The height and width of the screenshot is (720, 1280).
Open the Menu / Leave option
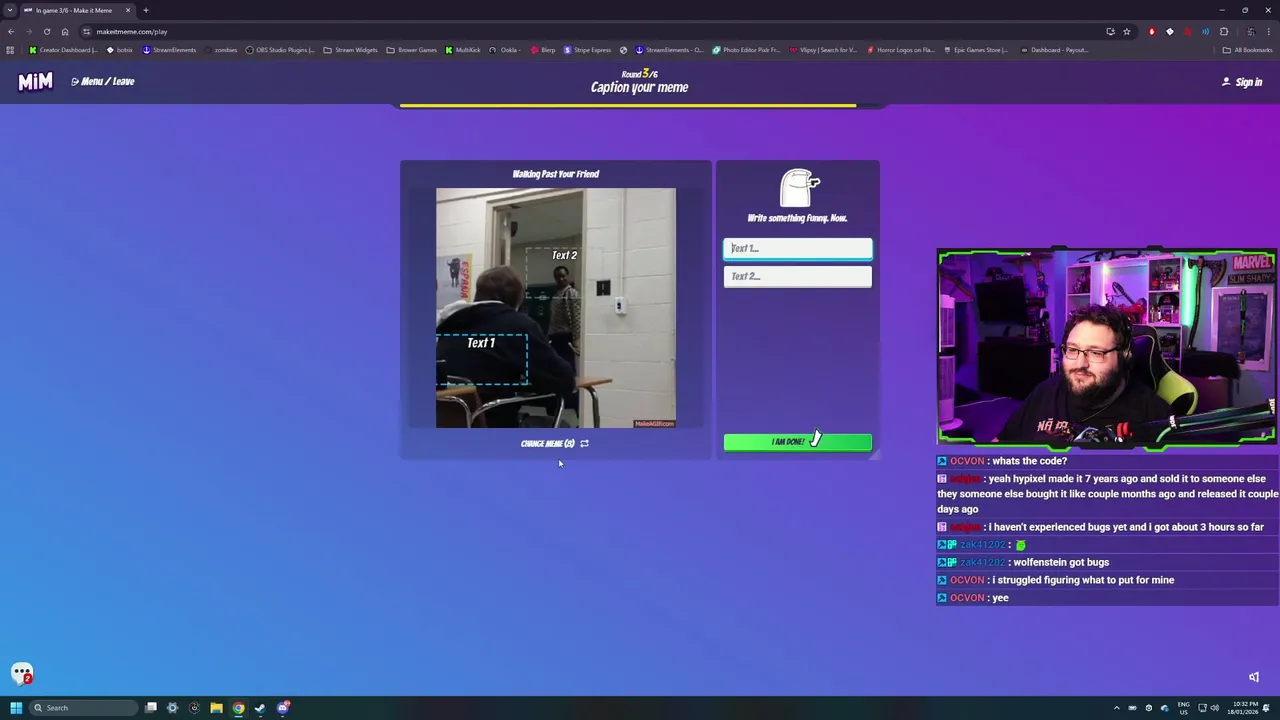[103, 82]
